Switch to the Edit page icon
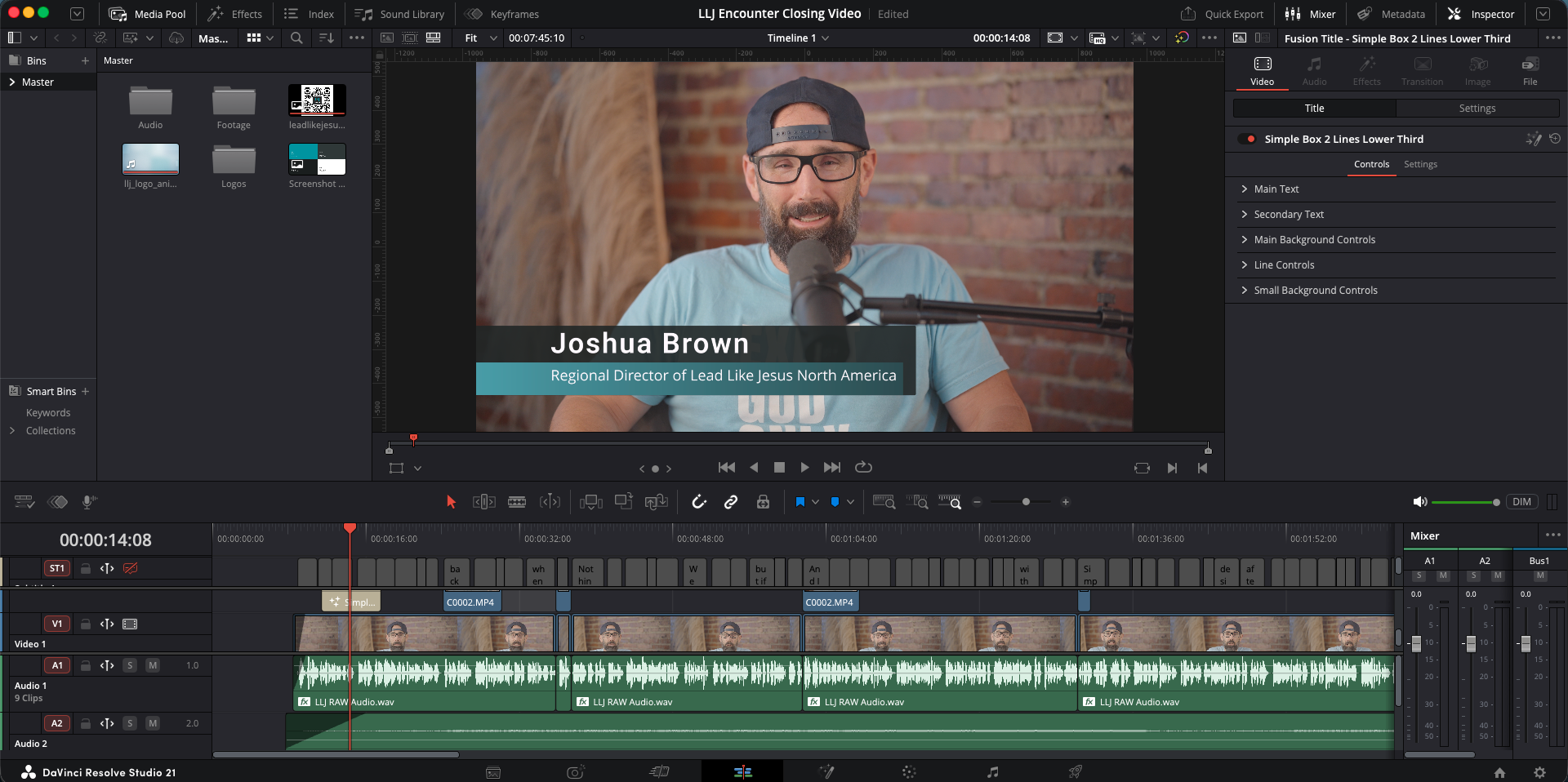Viewport: 1568px width, 782px height. [x=742, y=772]
